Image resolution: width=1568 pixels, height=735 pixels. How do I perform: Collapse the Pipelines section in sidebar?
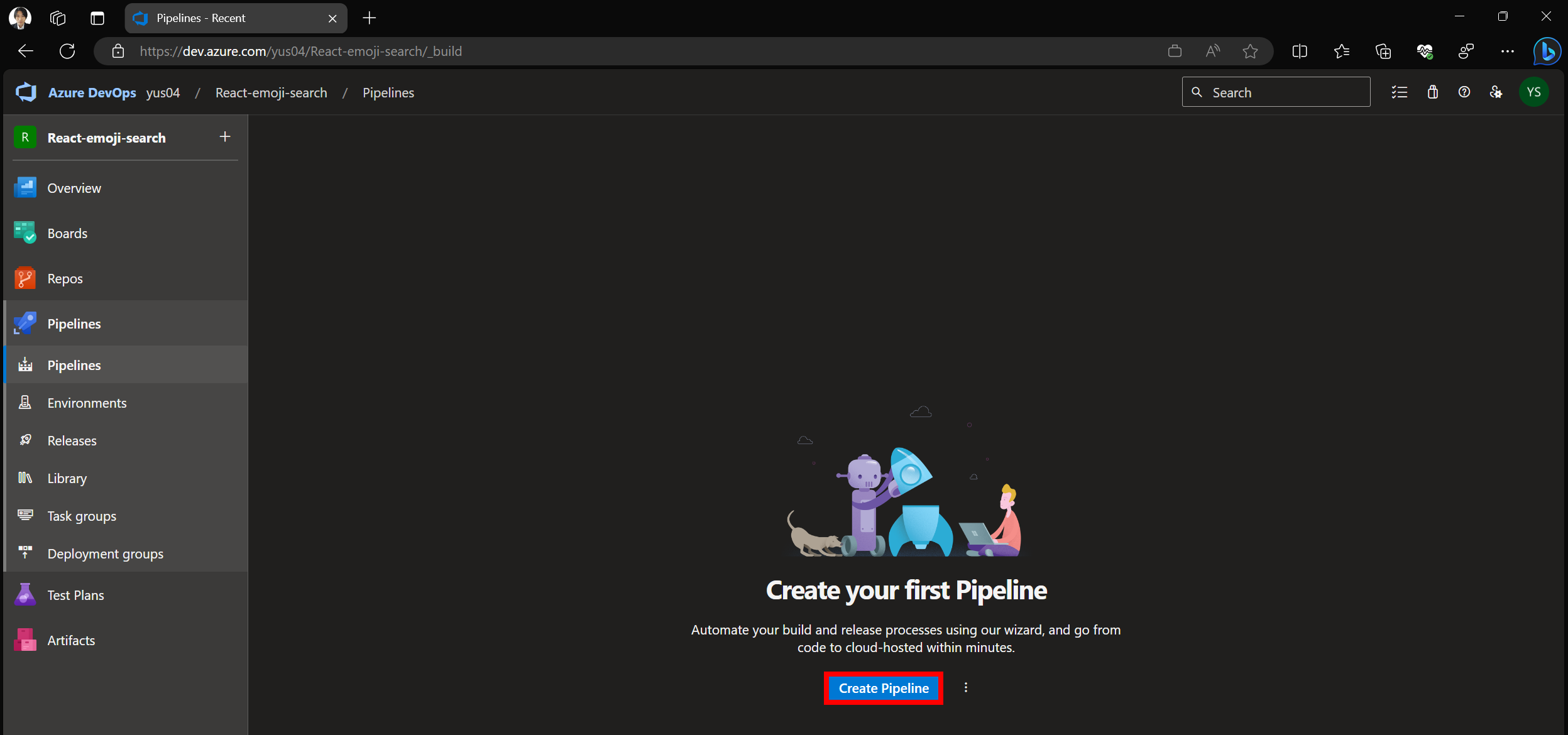coord(74,324)
